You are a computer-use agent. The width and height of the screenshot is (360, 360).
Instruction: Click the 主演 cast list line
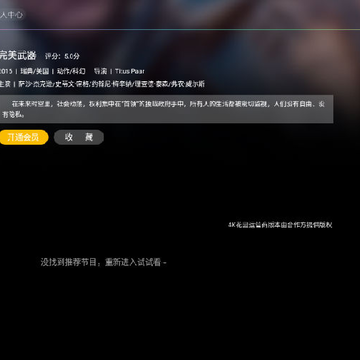tap(102, 84)
